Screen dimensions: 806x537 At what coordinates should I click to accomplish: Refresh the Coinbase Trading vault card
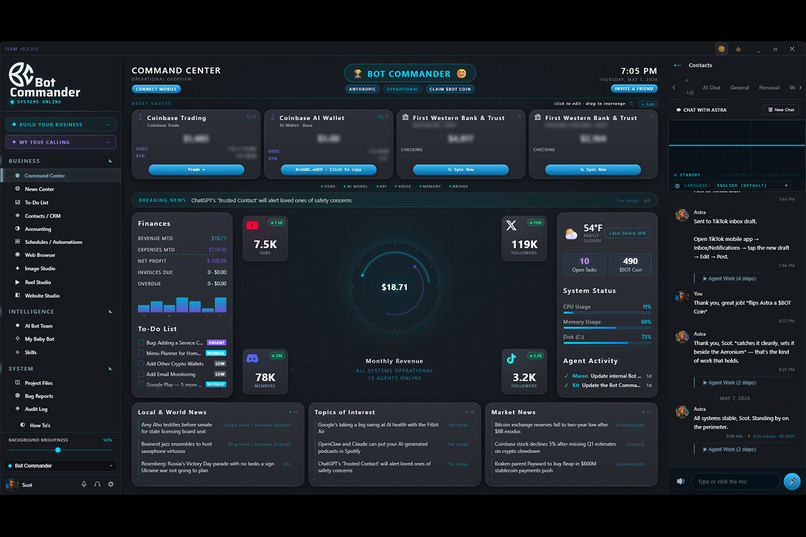pos(249,117)
